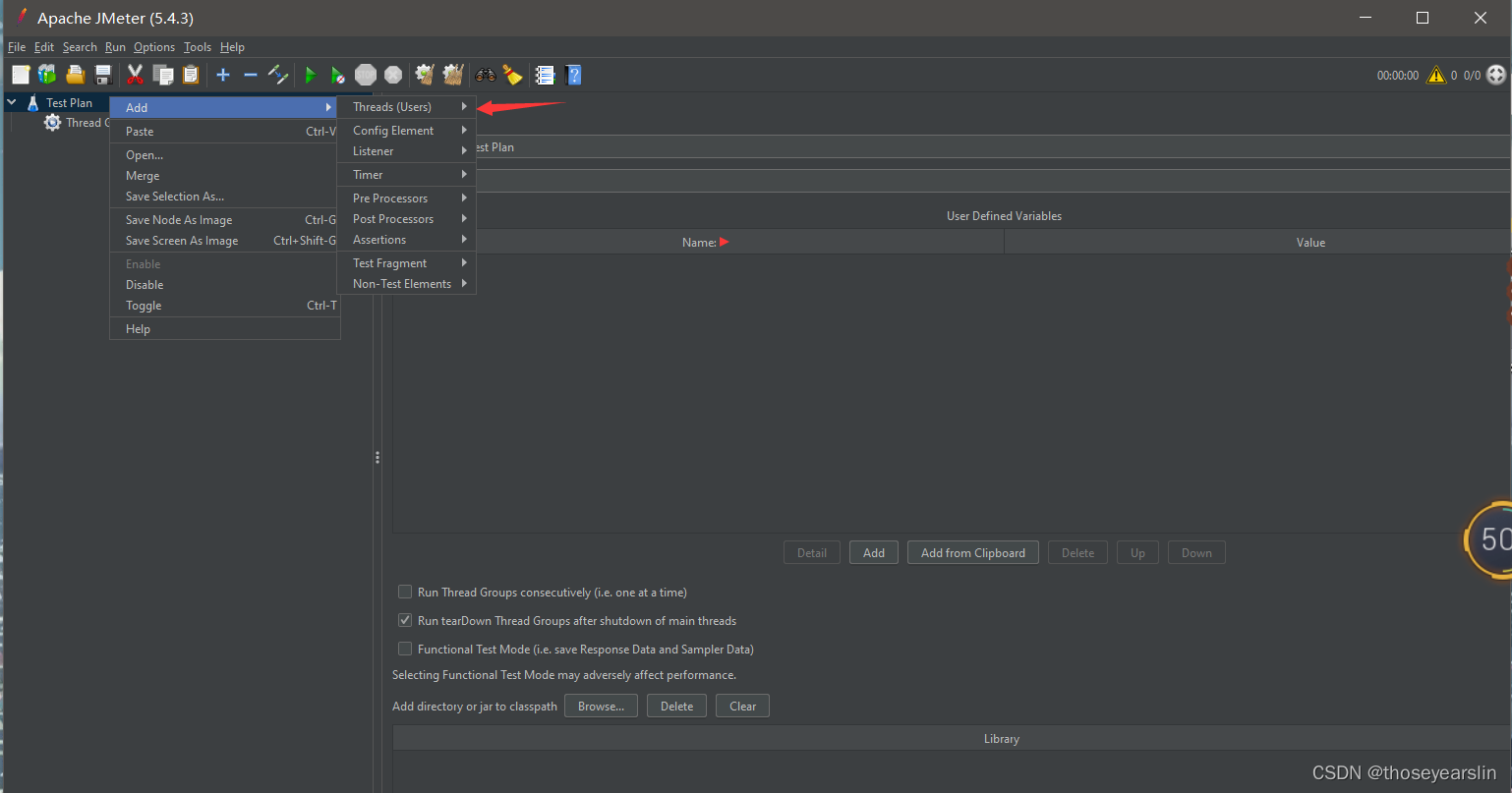Choose Toggle from the context menu
The height and width of the screenshot is (793, 1512).
pyautogui.click(x=225, y=306)
